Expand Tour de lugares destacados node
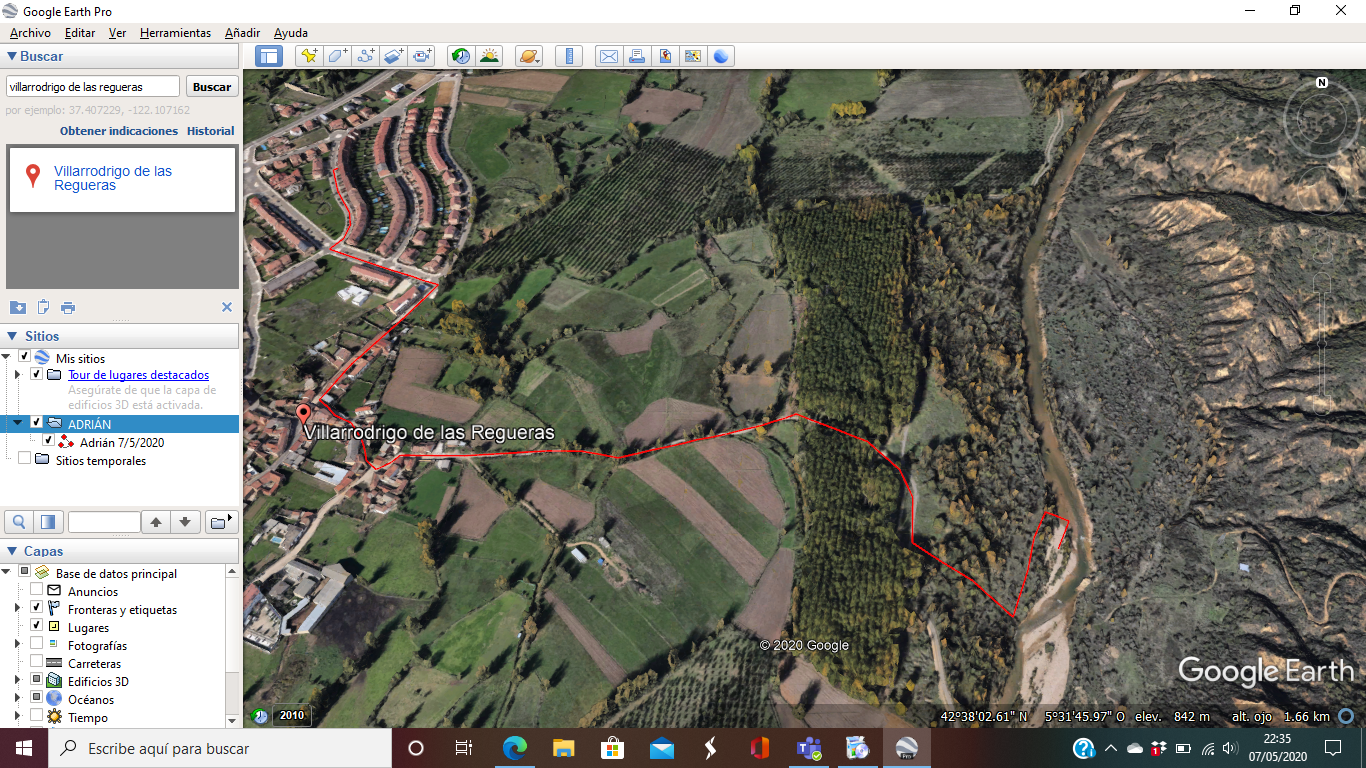This screenshot has height=768, width=1366. (17, 374)
